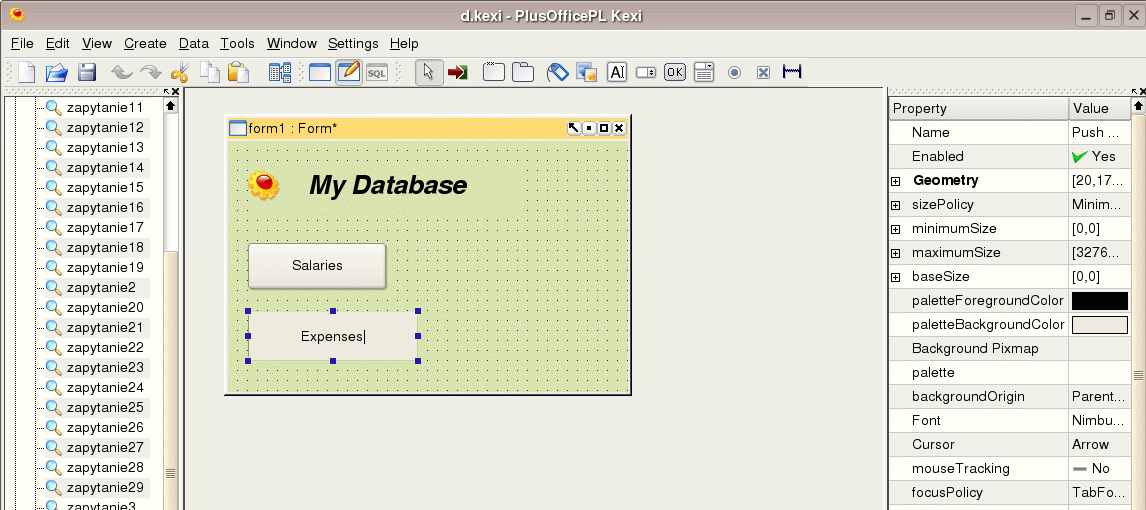Click the scissors Cut icon
Viewport: 1146px width, 510px height.
click(x=180, y=72)
